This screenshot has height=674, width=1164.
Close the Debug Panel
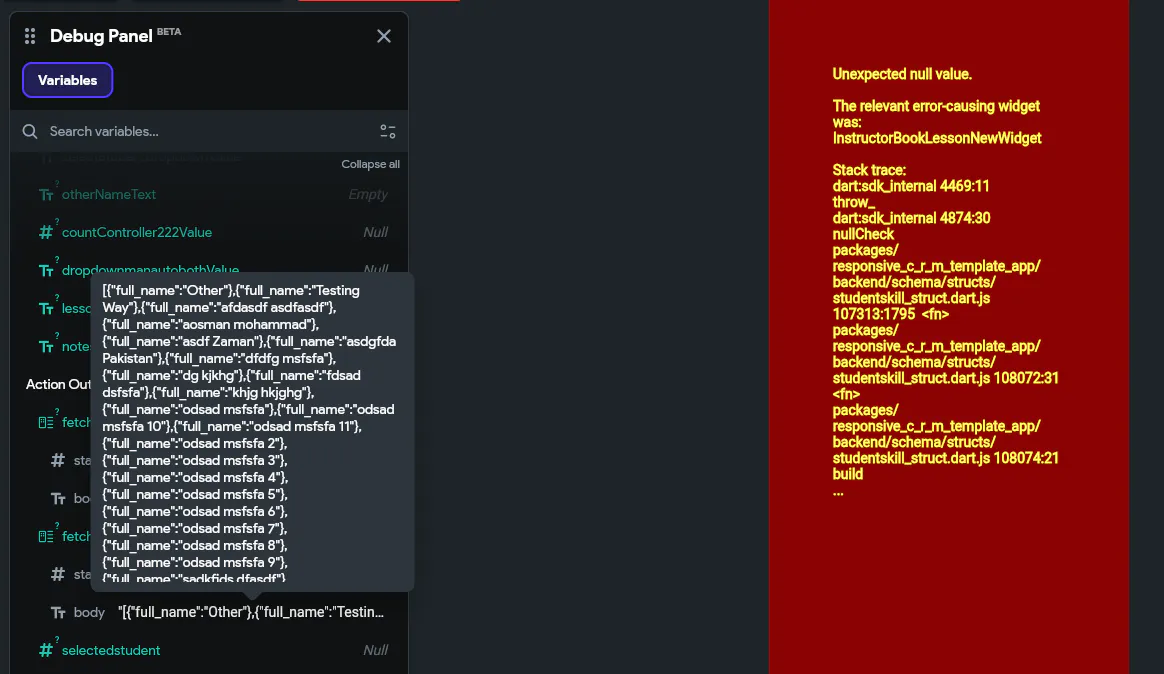point(384,36)
